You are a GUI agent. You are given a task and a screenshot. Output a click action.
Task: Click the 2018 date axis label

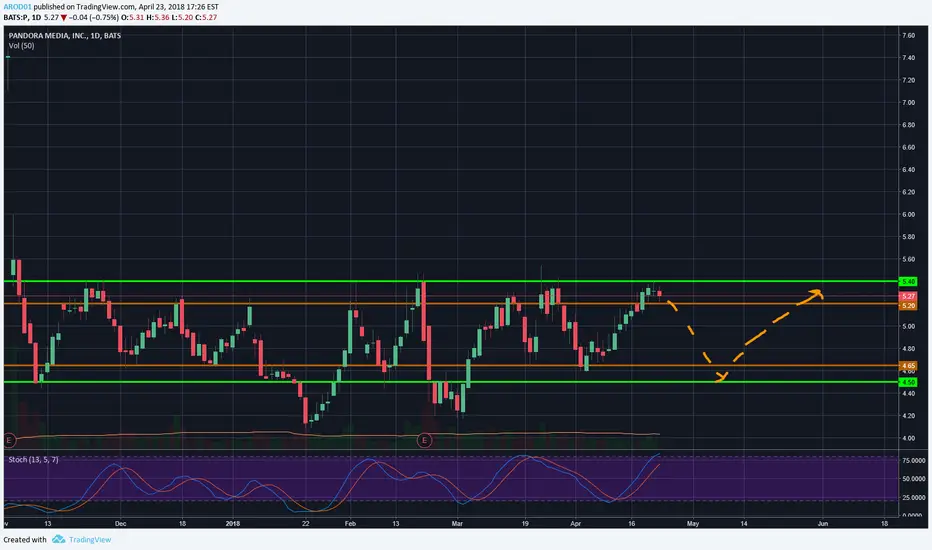233,524
